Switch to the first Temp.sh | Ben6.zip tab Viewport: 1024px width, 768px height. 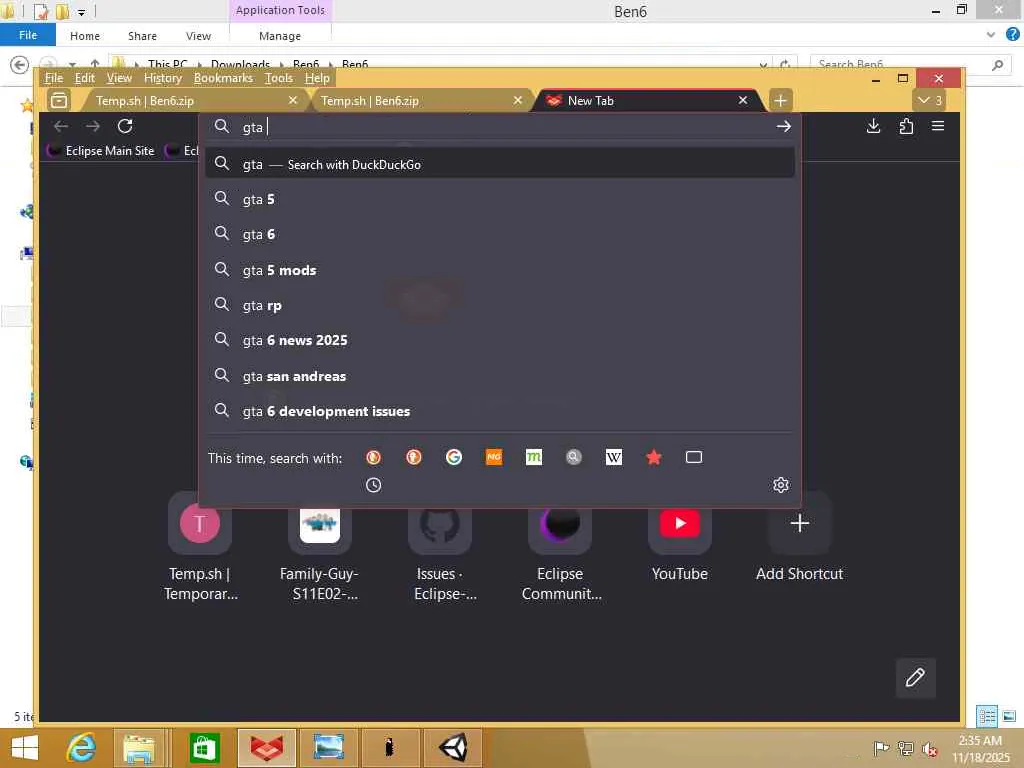[x=189, y=101]
